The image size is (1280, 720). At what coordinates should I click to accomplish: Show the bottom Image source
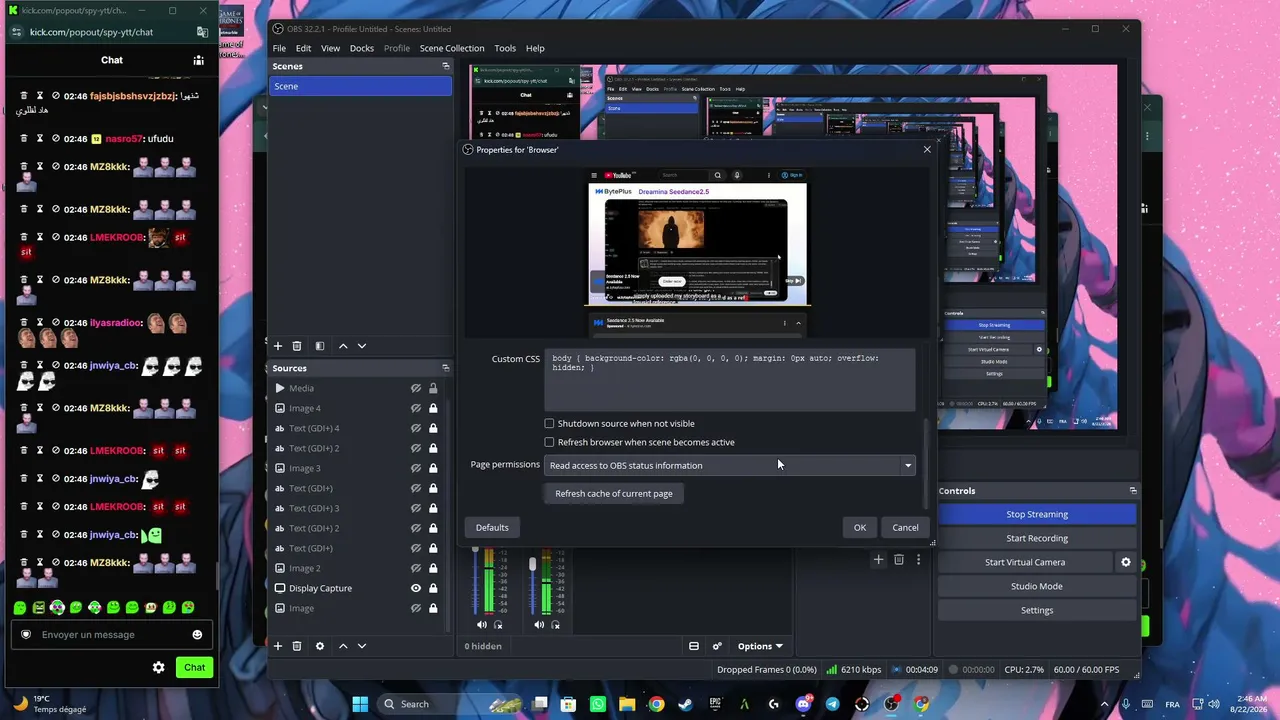point(416,608)
